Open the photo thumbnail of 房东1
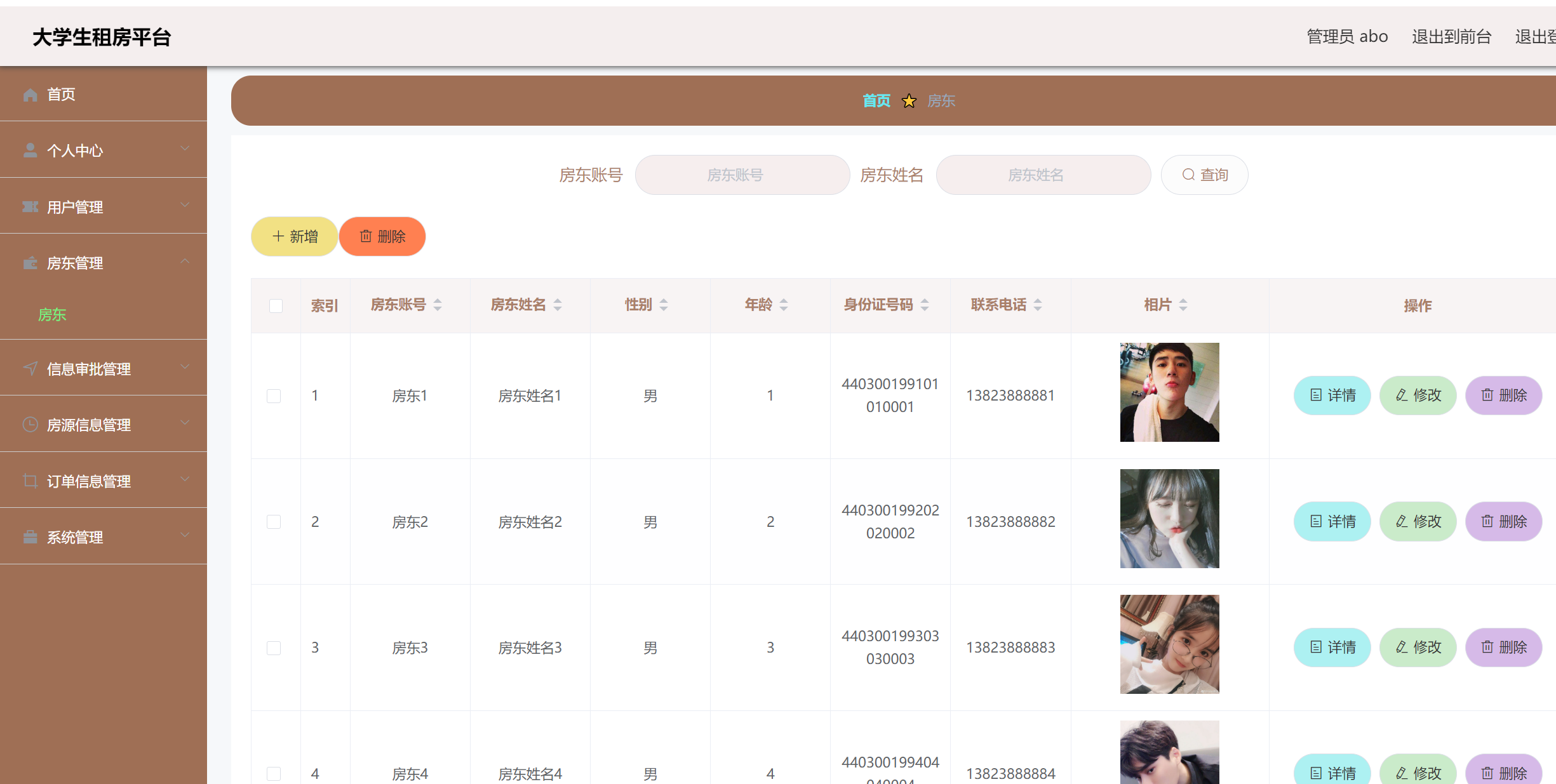Image resolution: width=1556 pixels, height=784 pixels. click(x=1169, y=392)
